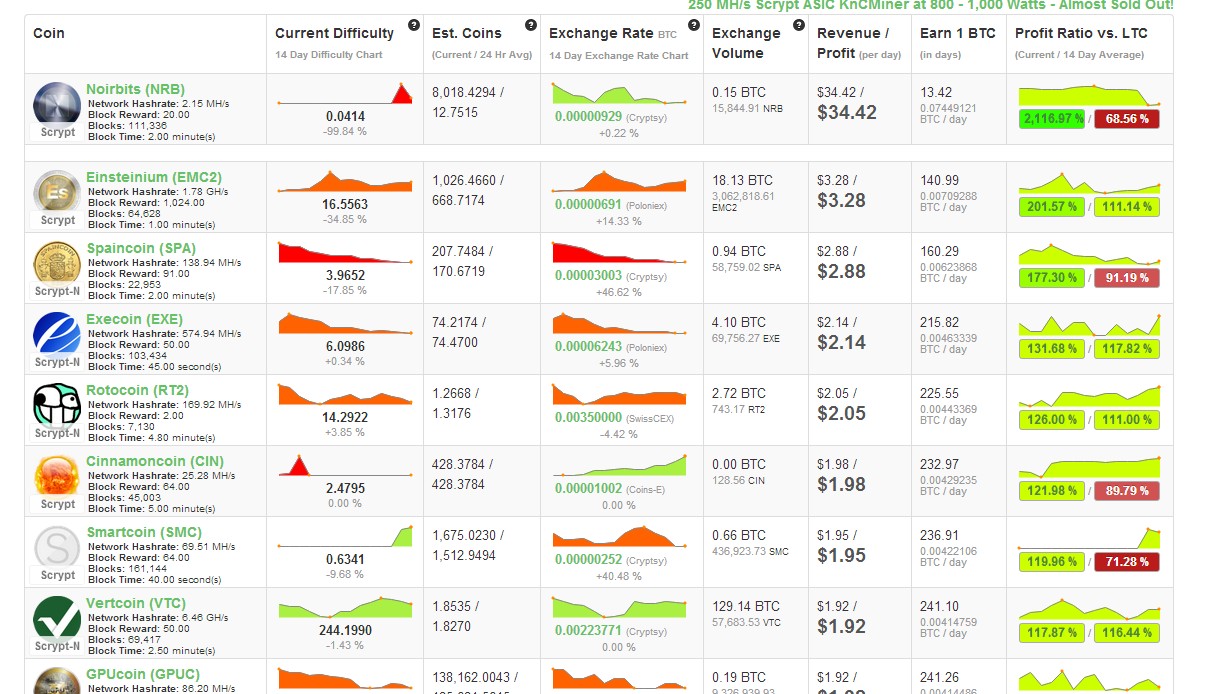The height and width of the screenshot is (694, 1211).
Task: Click the Noirbits coin logo
Action: (57, 105)
